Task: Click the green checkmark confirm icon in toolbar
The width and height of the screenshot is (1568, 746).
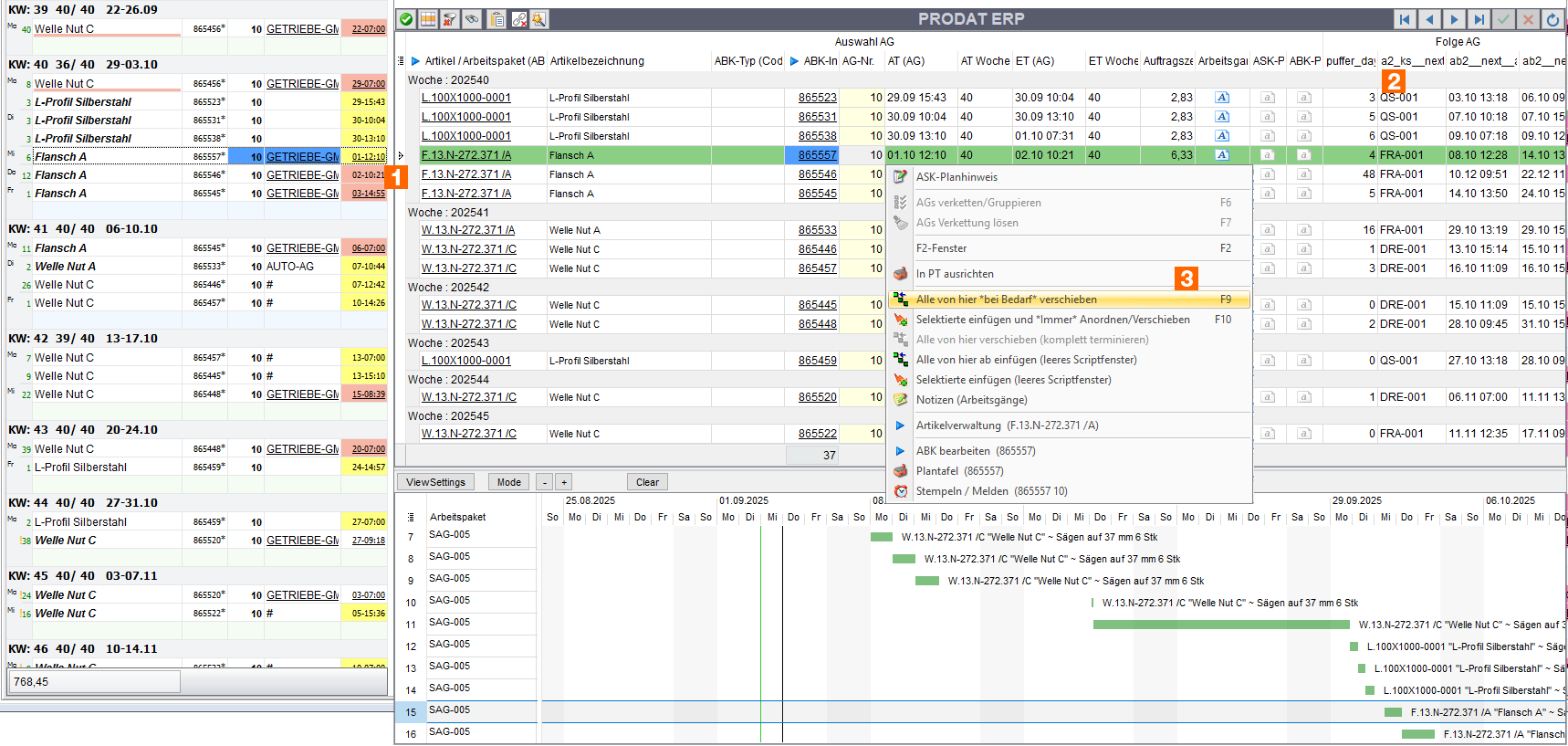Action: click(406, 19)
